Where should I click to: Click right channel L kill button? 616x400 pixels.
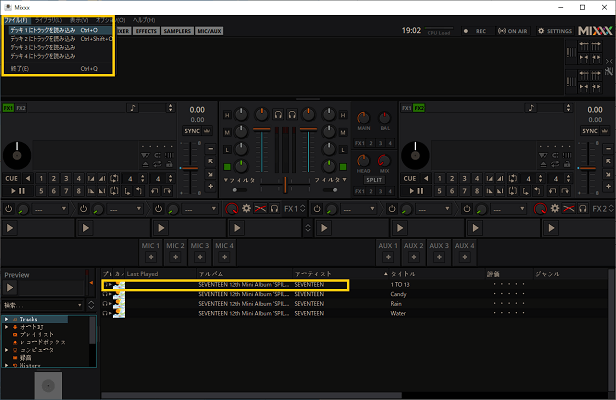point(343,150)
